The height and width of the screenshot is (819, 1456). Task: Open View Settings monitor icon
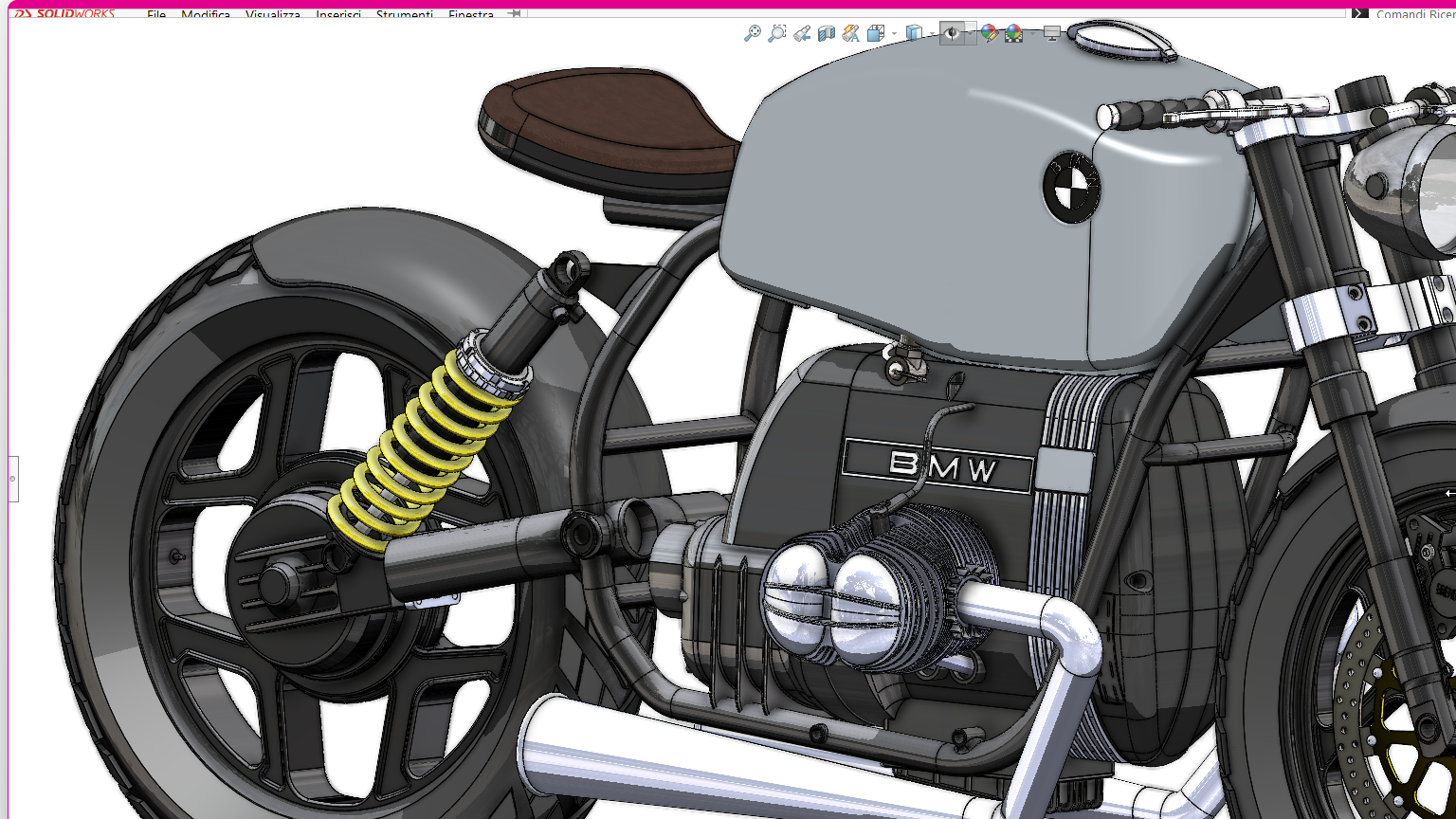(x=1052, y=34)
